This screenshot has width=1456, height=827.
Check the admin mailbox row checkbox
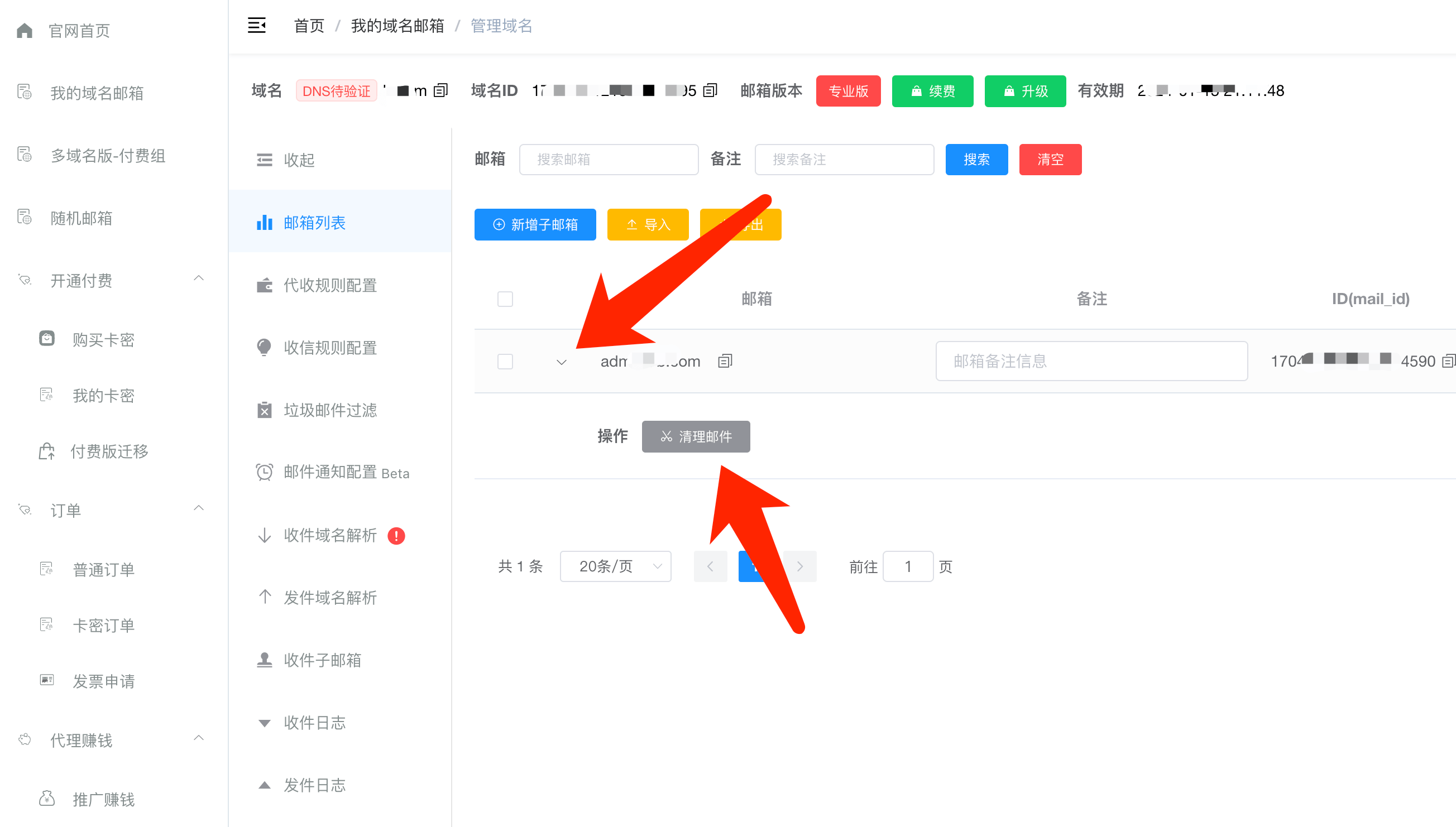[x=505, y=361]
